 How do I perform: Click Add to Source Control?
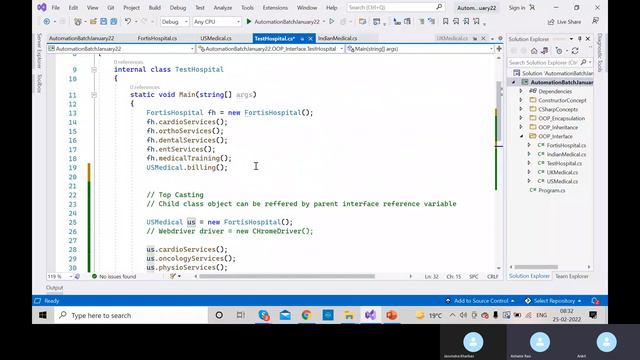pos(480,301)
